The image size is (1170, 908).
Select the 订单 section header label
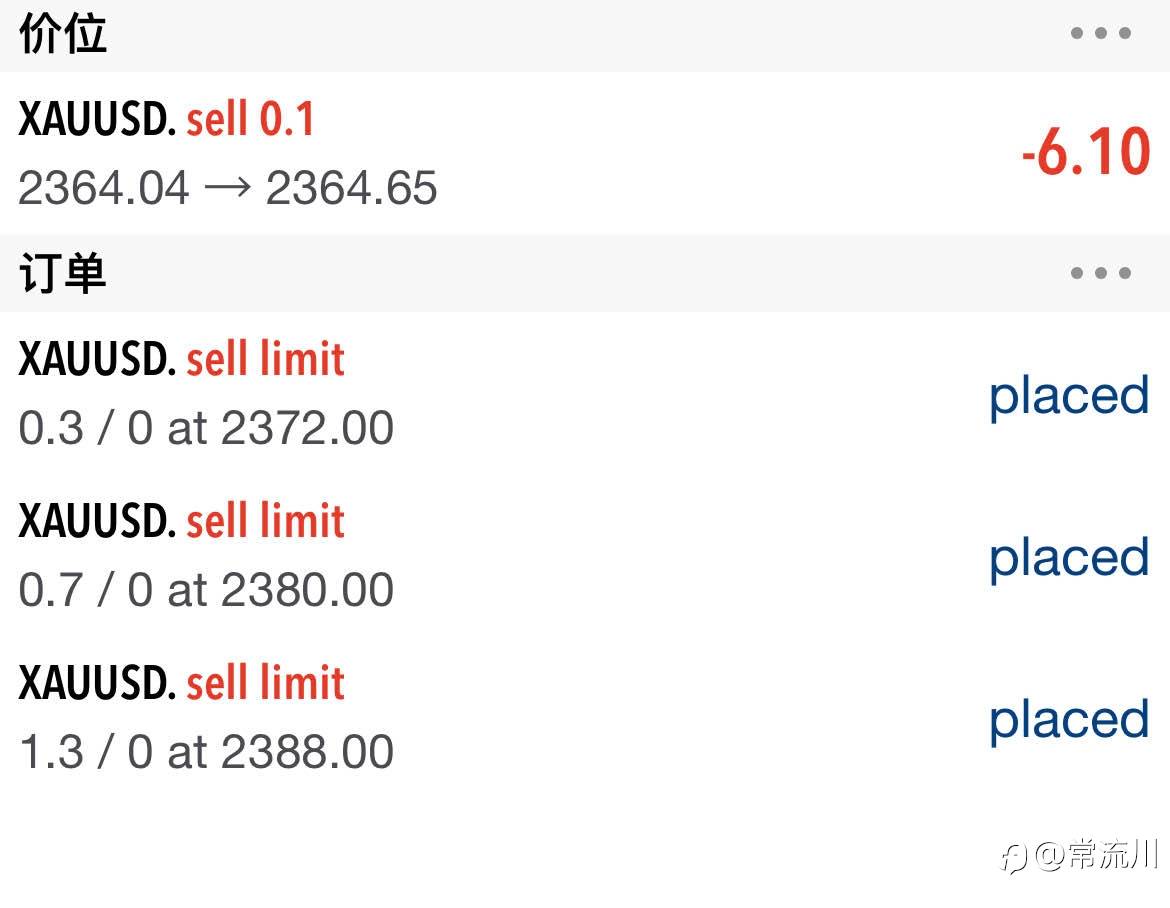point(62,273)
